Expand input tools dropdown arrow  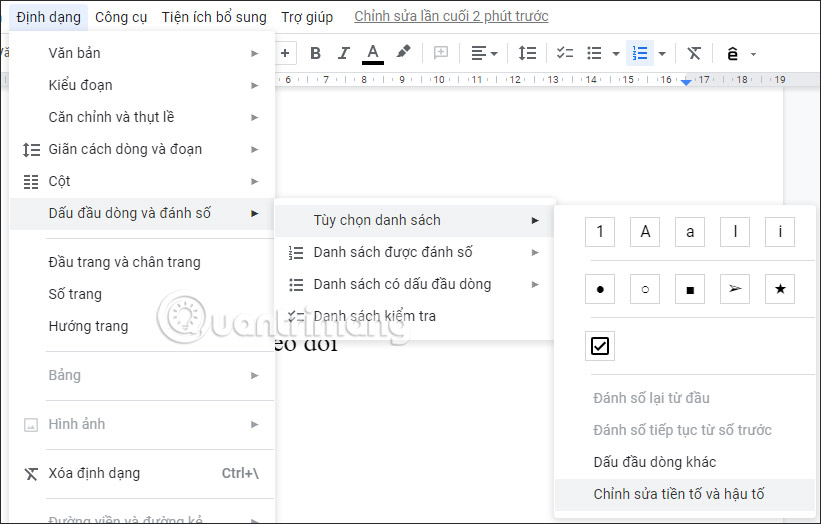click(753, 54)
